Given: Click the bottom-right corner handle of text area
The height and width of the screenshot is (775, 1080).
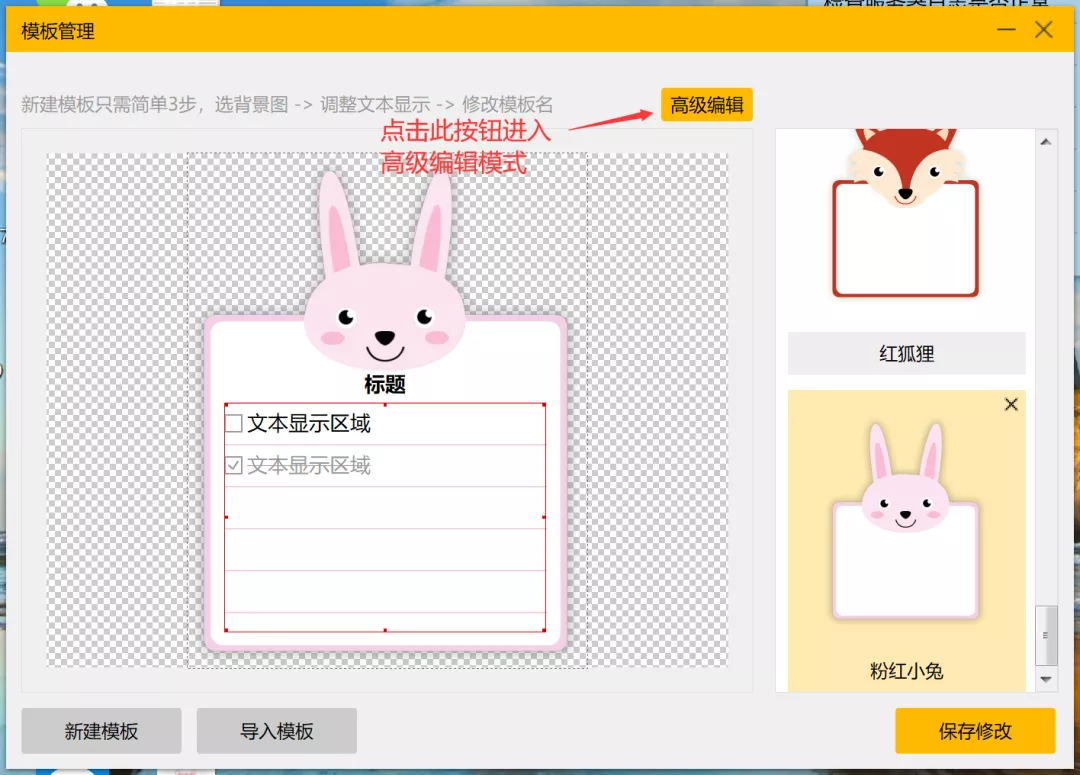Looking at the screenshot, I should [x=544, y=630].
